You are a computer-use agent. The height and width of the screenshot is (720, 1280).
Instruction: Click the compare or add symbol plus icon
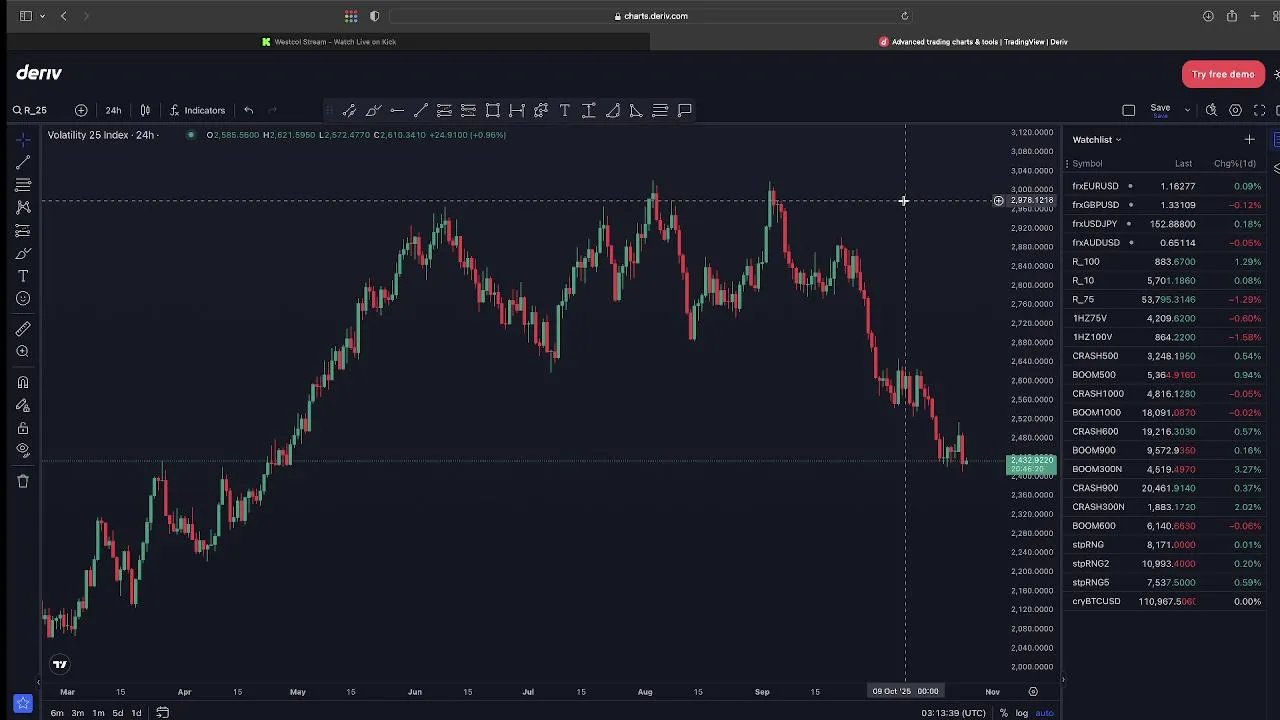point(81,110)
